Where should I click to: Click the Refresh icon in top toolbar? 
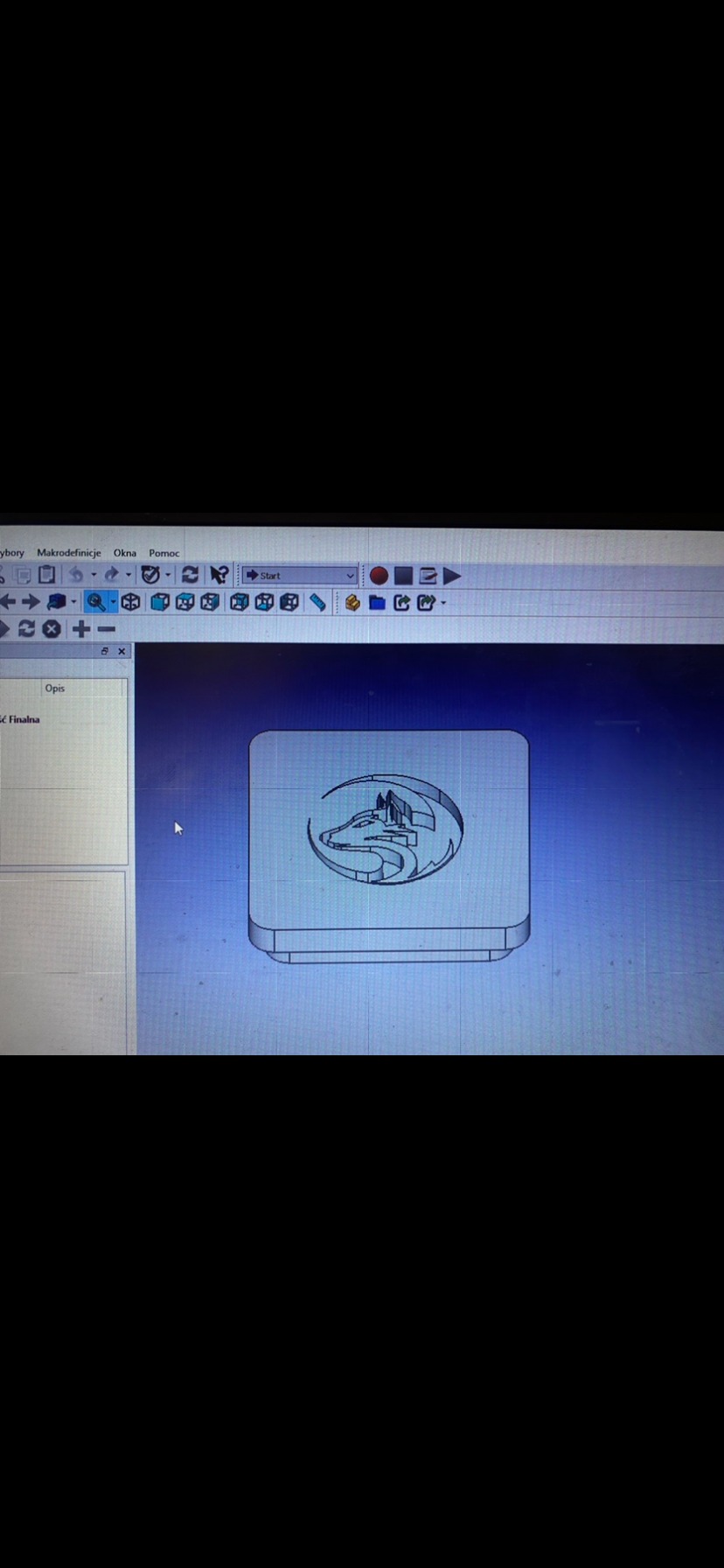190,575
